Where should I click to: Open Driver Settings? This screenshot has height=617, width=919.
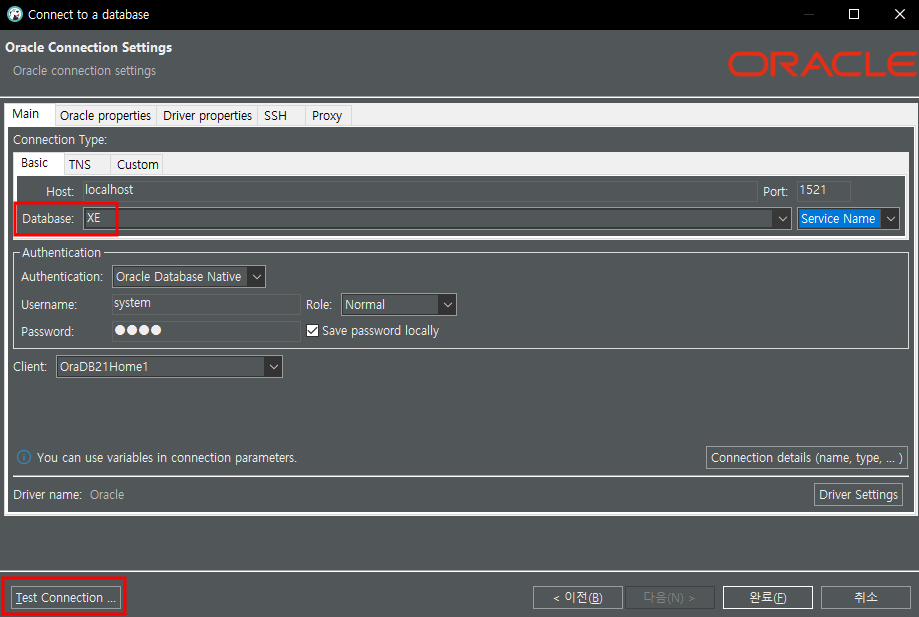[858, 495]
